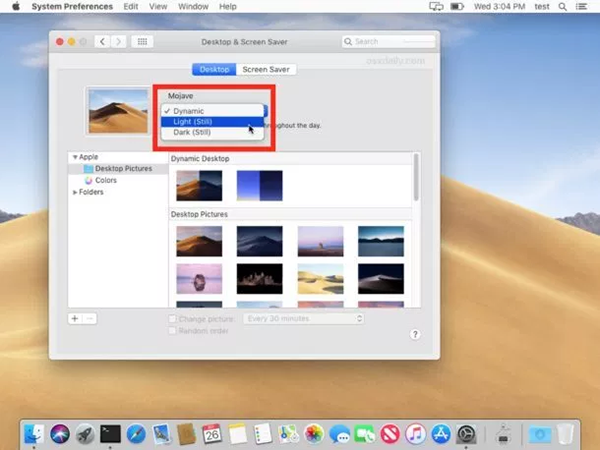
Task: Click System Preferences gear in Dock
Action: pyautogui.click(x=466, y=434)
